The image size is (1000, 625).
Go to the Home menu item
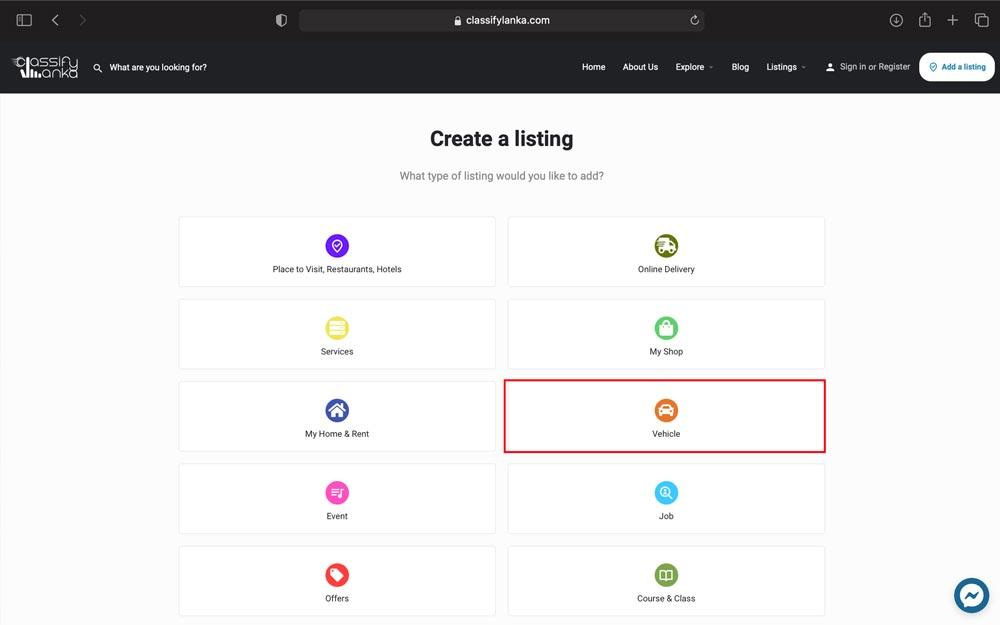593,67
